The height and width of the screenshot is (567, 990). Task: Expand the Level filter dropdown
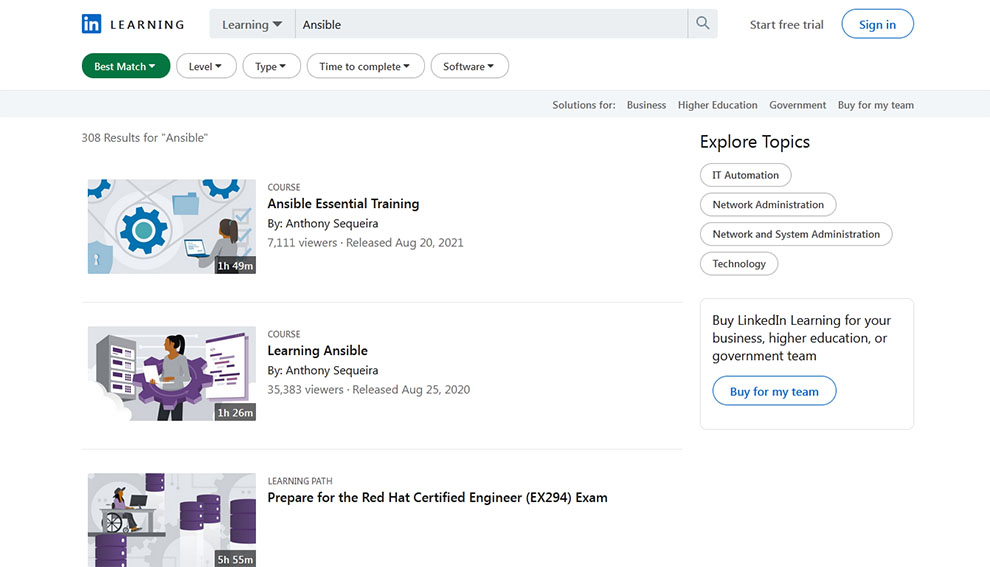coord(206,66)
